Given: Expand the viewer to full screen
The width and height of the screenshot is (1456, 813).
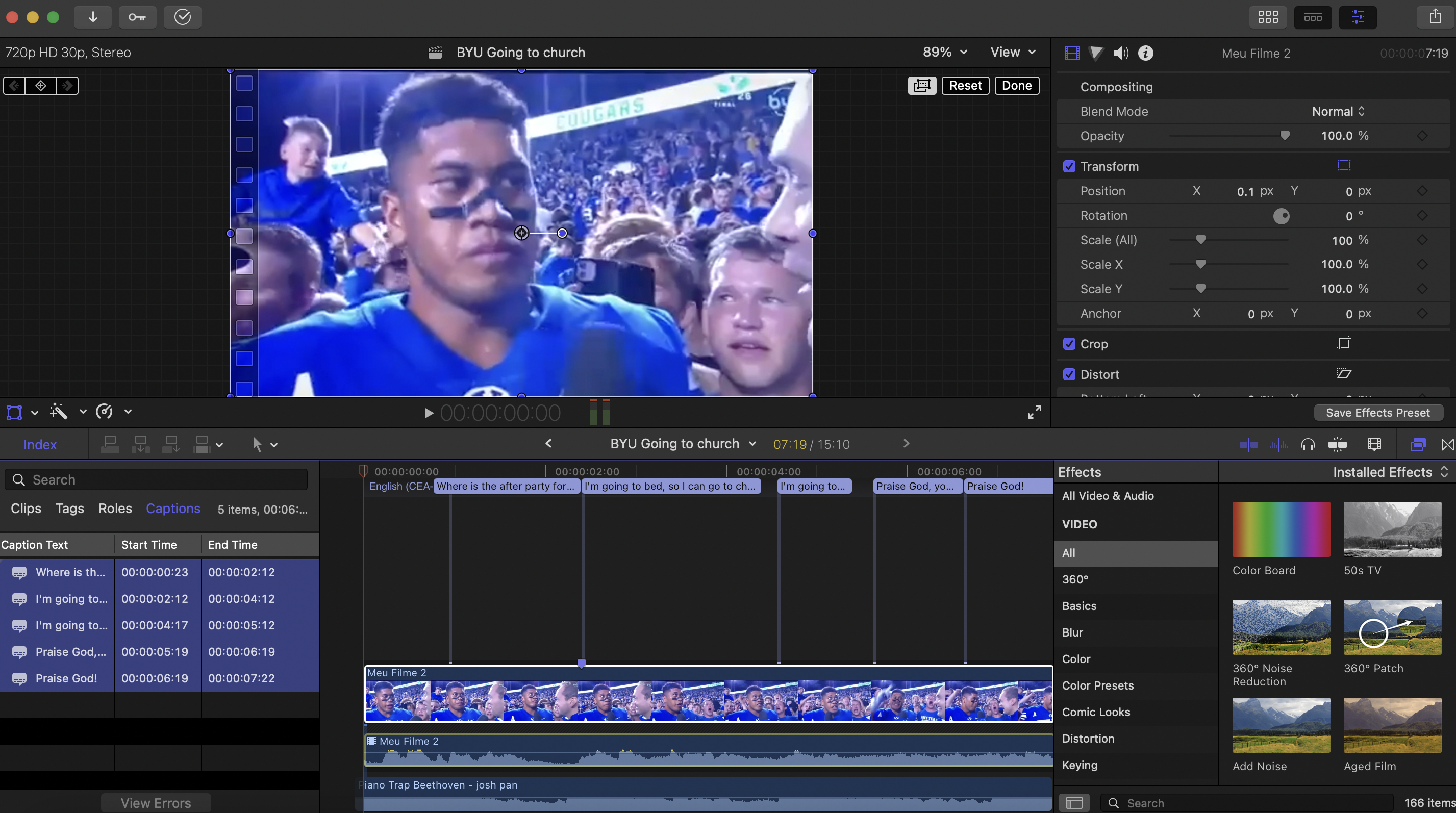Looking at the screenshot, I should (x=1034, y=413).
